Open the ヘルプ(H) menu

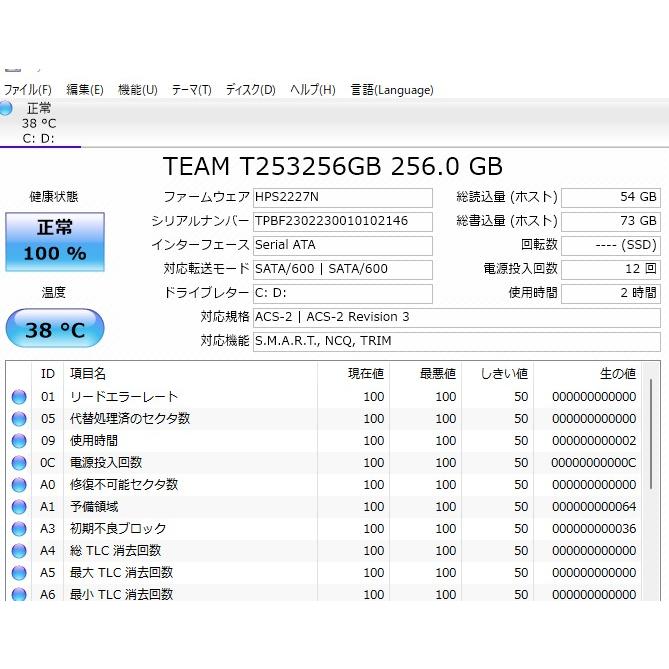click(313, 90)
